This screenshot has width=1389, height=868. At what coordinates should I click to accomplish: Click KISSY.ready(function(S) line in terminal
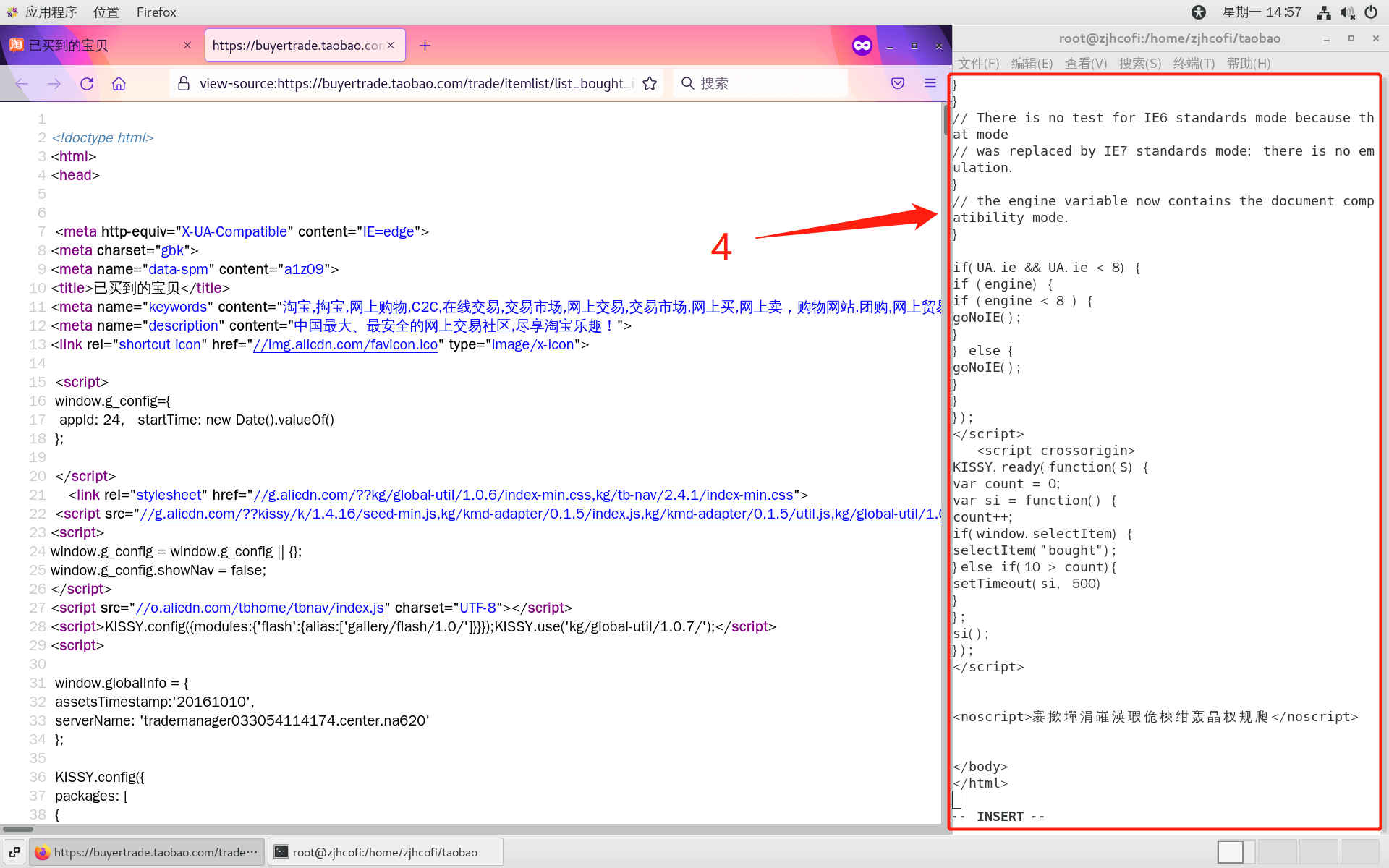(1050, 467)
